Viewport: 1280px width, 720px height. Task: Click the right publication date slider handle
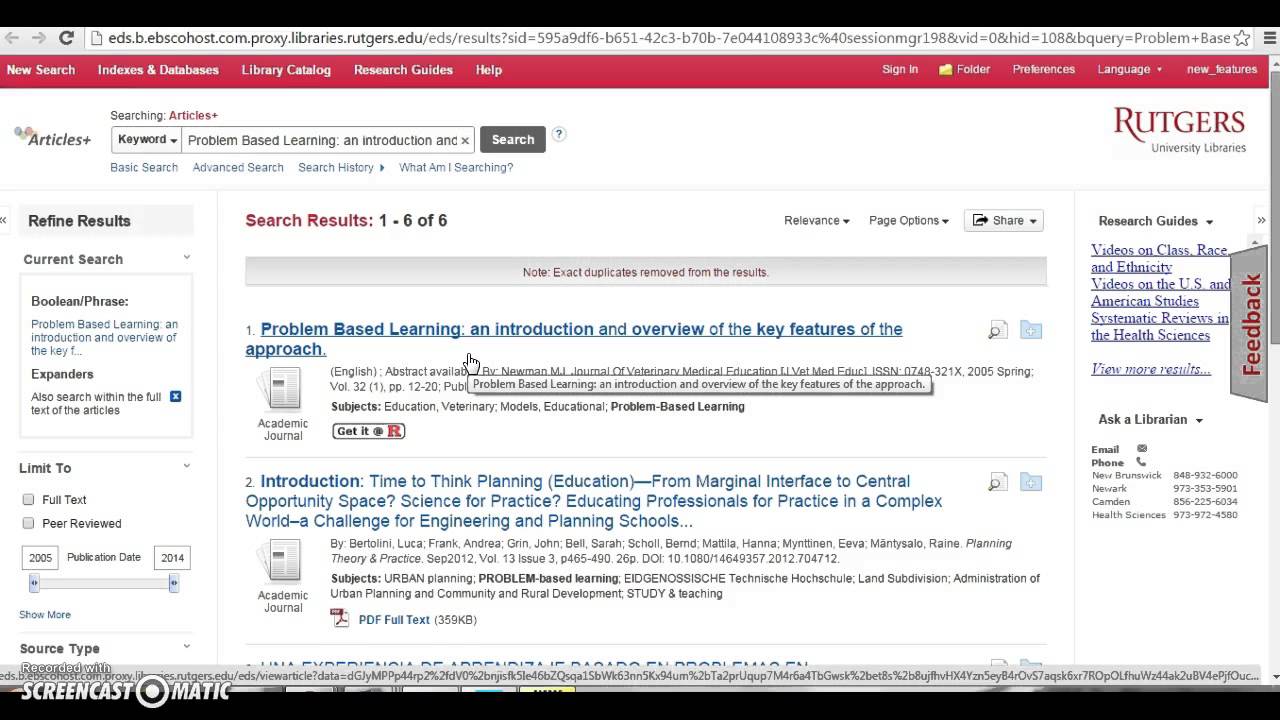pyautogui.click(x=174, y=582)
